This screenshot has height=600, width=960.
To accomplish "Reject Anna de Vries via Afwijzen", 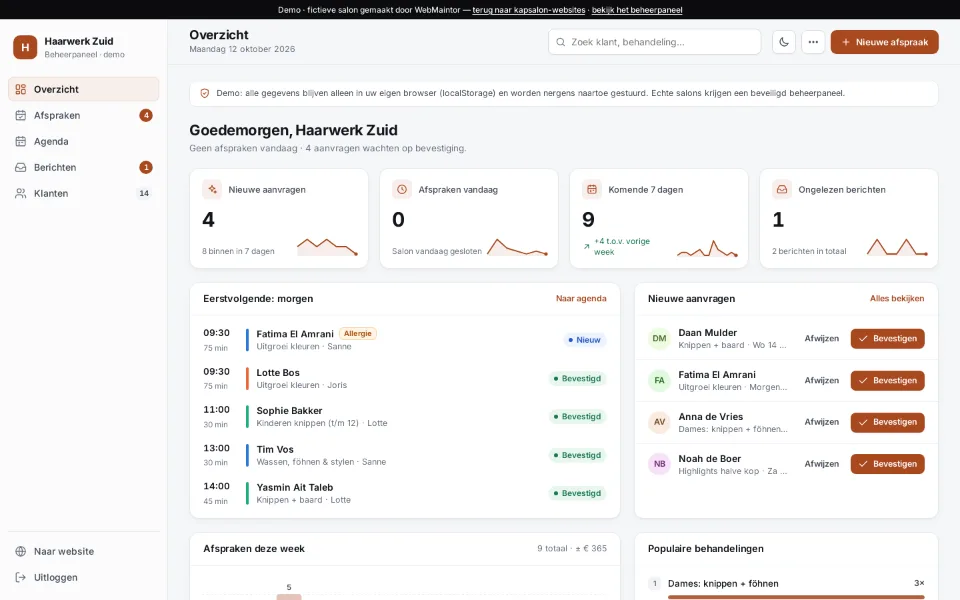I will click(x=822, y=422).
